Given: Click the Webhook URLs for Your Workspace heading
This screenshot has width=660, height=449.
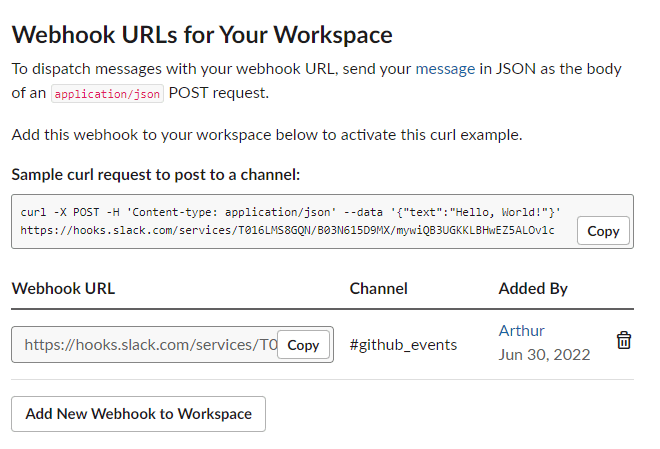Looking at the screenshot, I should coord(202,35).
